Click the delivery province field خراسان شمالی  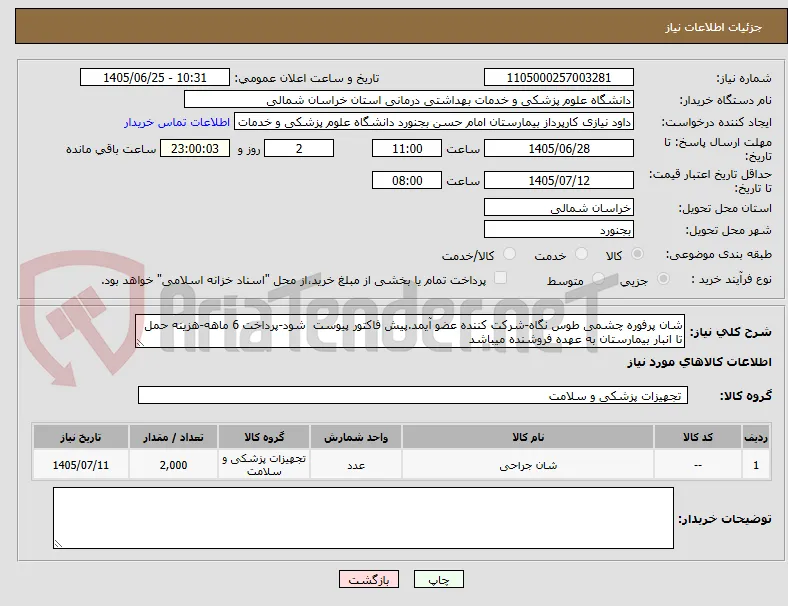coord(558,208)
